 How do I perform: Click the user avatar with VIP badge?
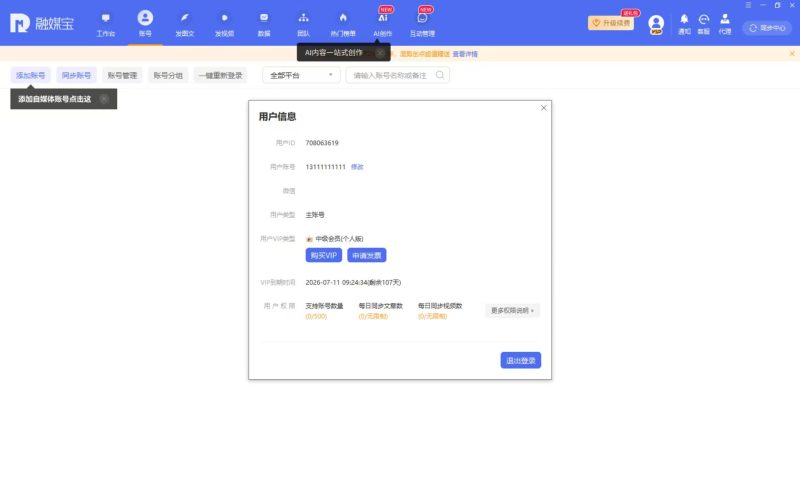tap(656, 24)
